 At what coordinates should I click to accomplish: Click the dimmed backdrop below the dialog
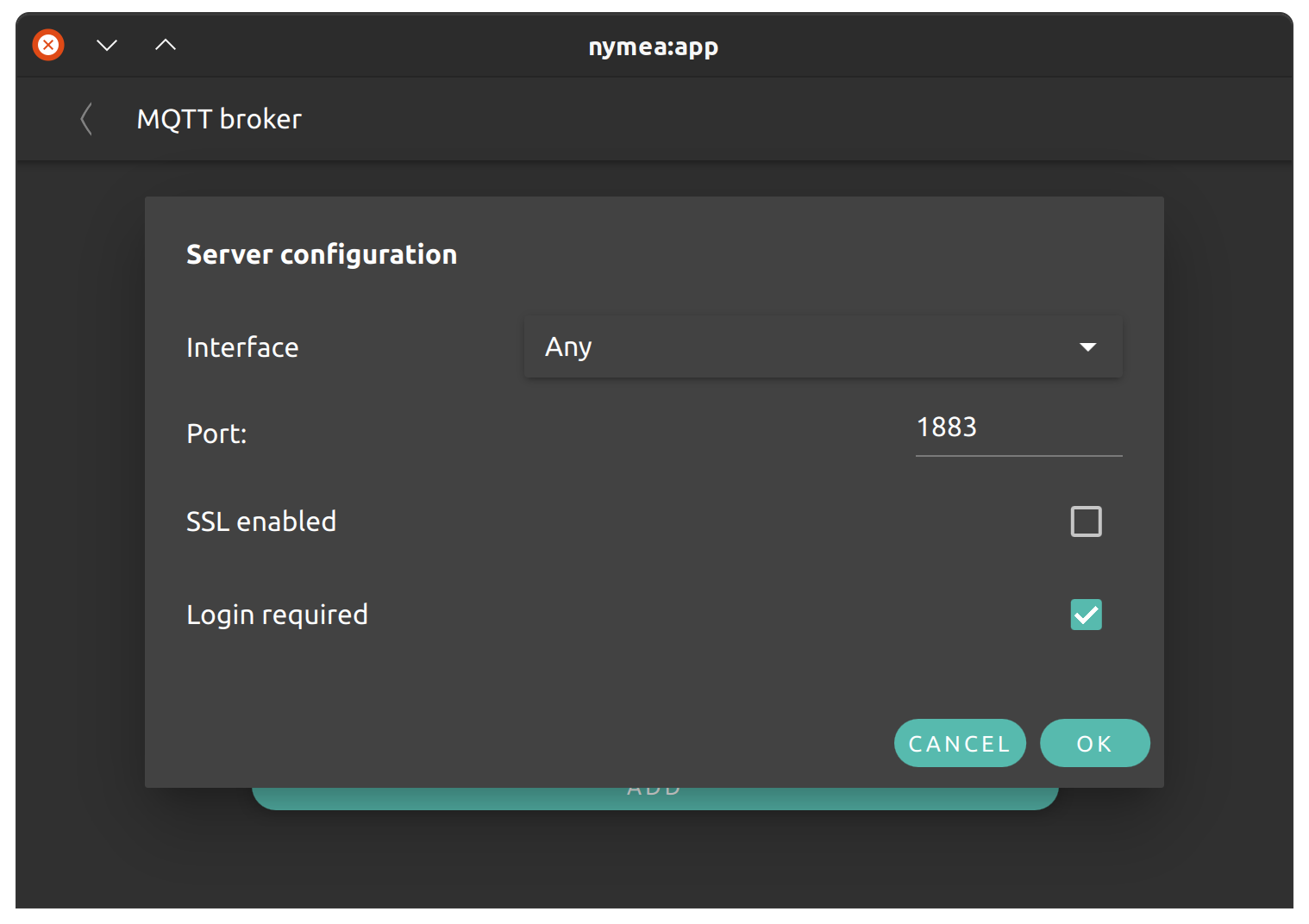[x=654, y=858]
